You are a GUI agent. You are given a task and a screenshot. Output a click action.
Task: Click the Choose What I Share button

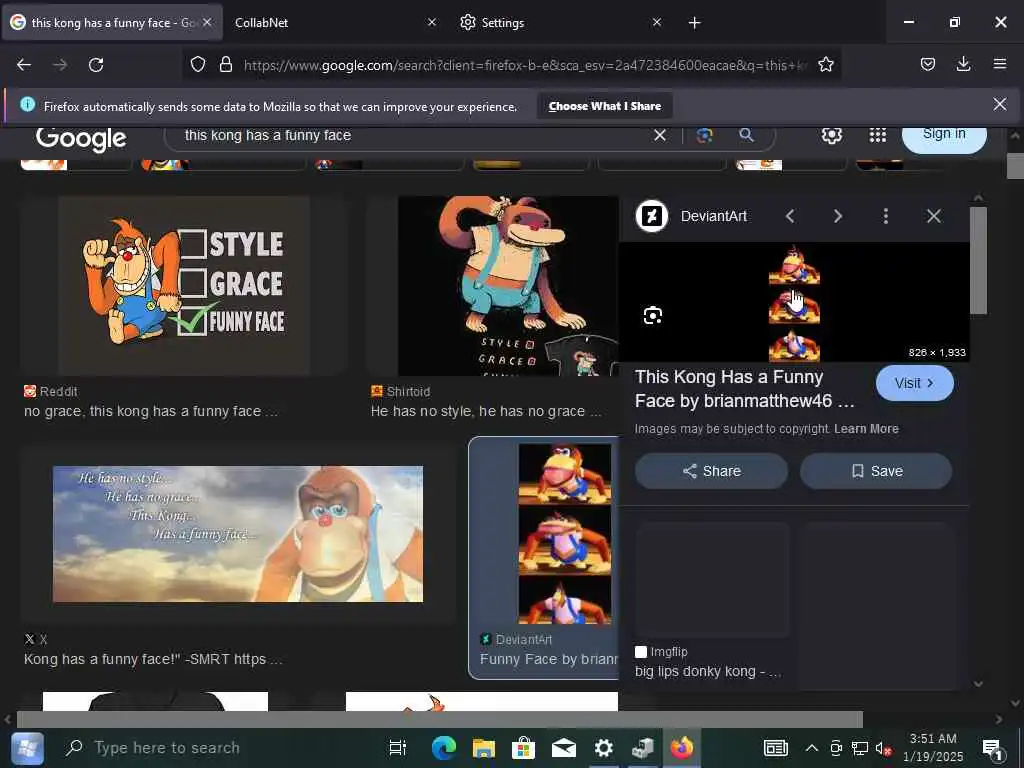coord(605,106)
